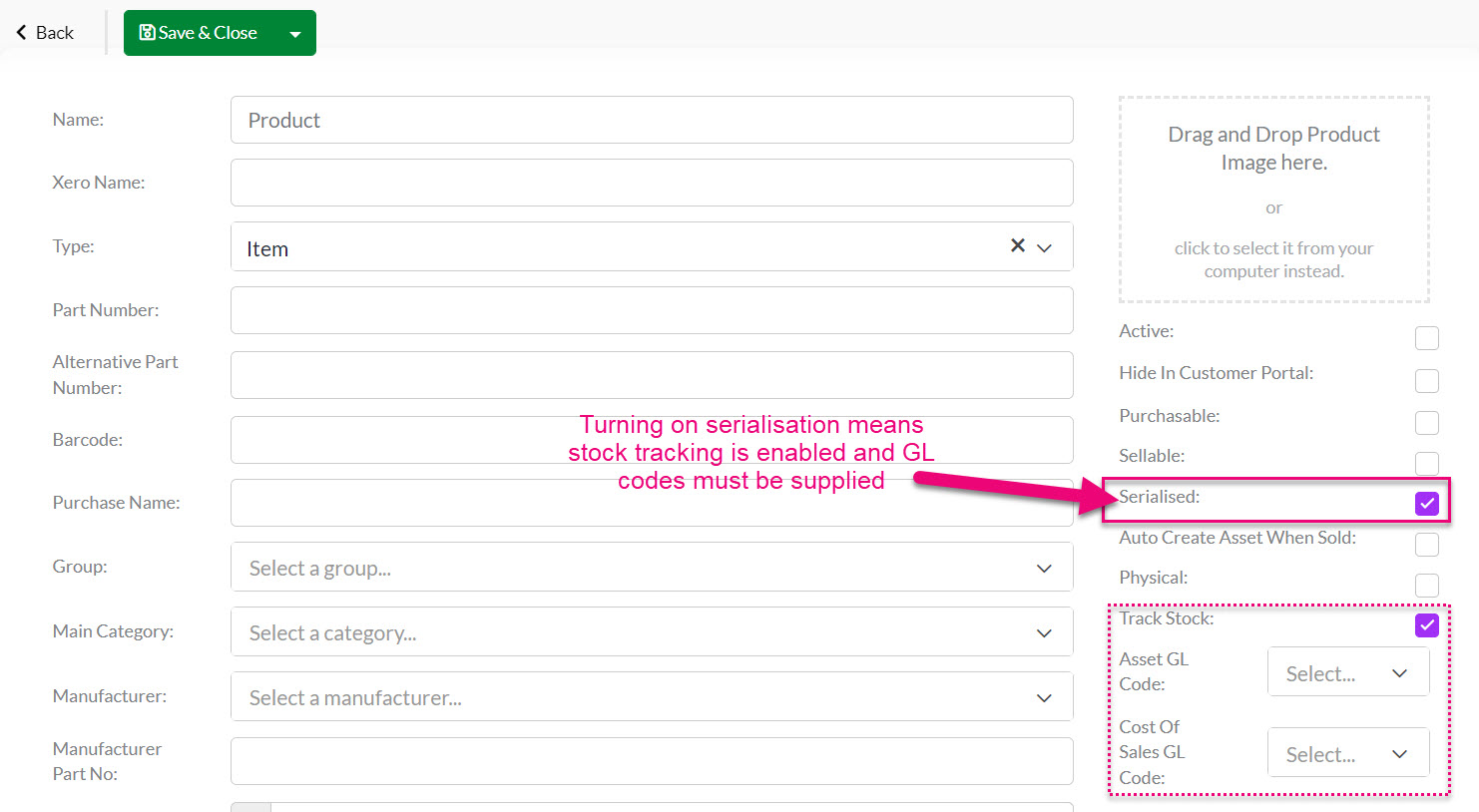The height and width of the screenshot is (812, 1479).
Task: Click the Back text link
Action: (55, 33)
